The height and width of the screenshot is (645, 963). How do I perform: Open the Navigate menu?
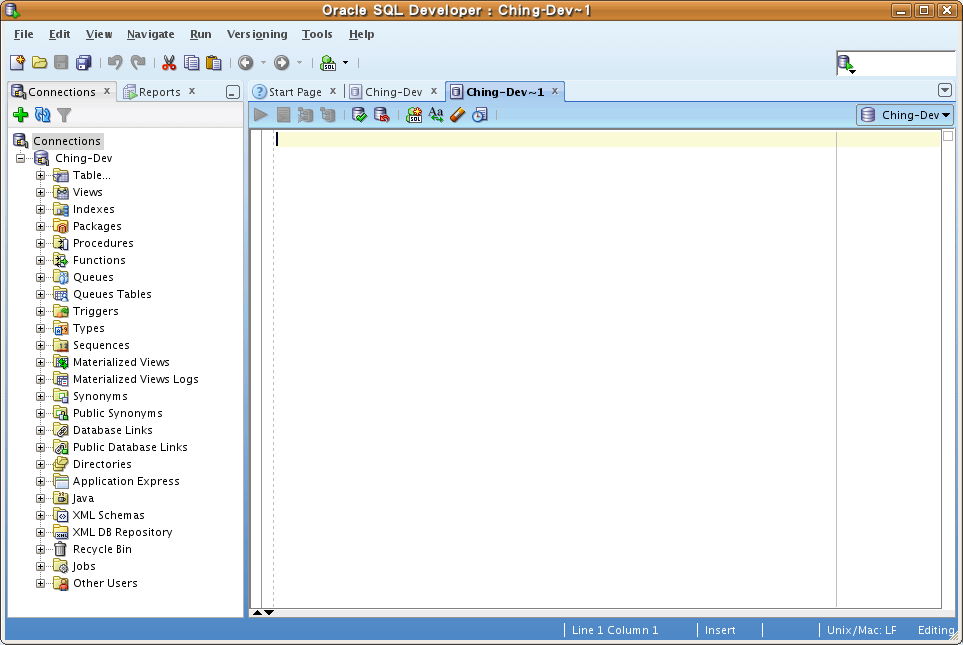(150, 34)
